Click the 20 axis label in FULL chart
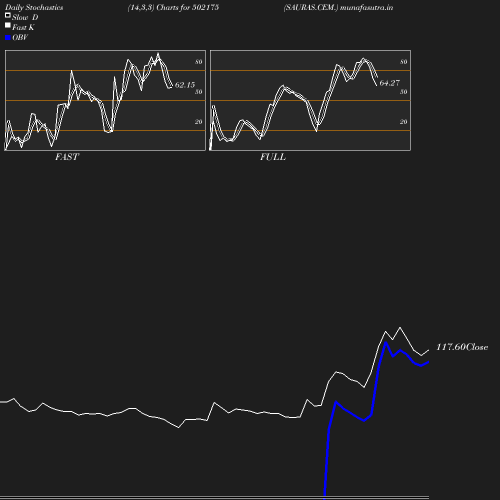The height and width of the screenshot is (500, 500). [x=404, y=122]
